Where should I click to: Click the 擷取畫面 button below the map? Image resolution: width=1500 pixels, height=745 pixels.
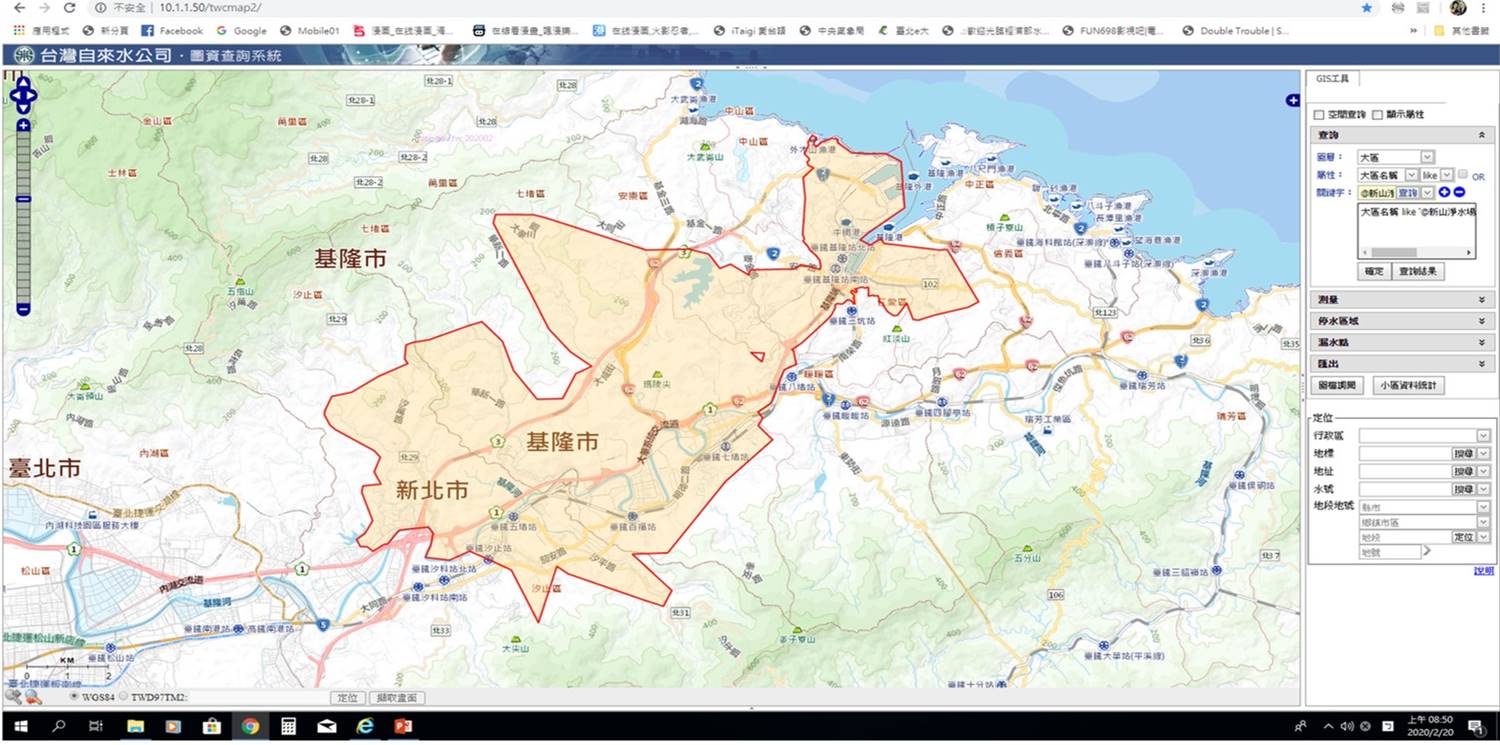pyautogui.click(x=397, y=698)
